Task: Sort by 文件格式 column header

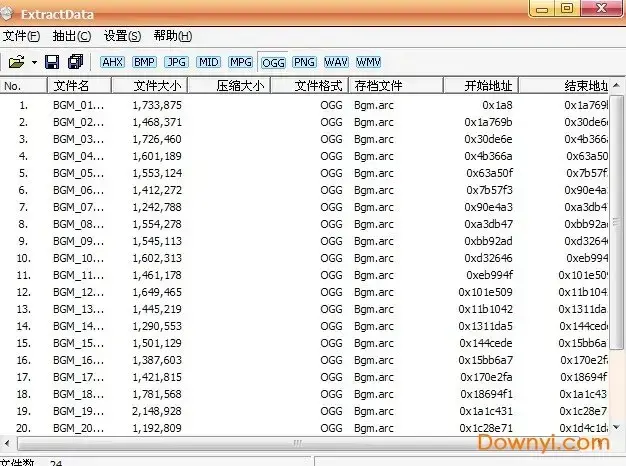Action: click(x=310, y=85)
